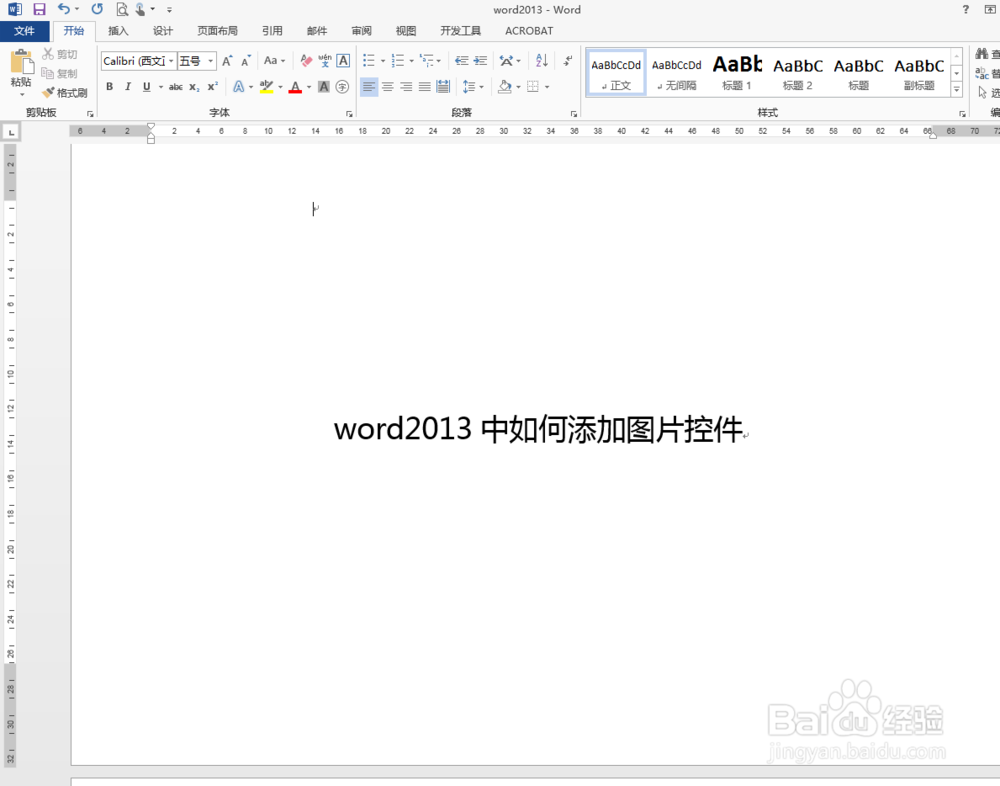The height and width of the screenshot is (786, 1000).
Task: Expand the styles gallery more arrow
Action: 956,91
